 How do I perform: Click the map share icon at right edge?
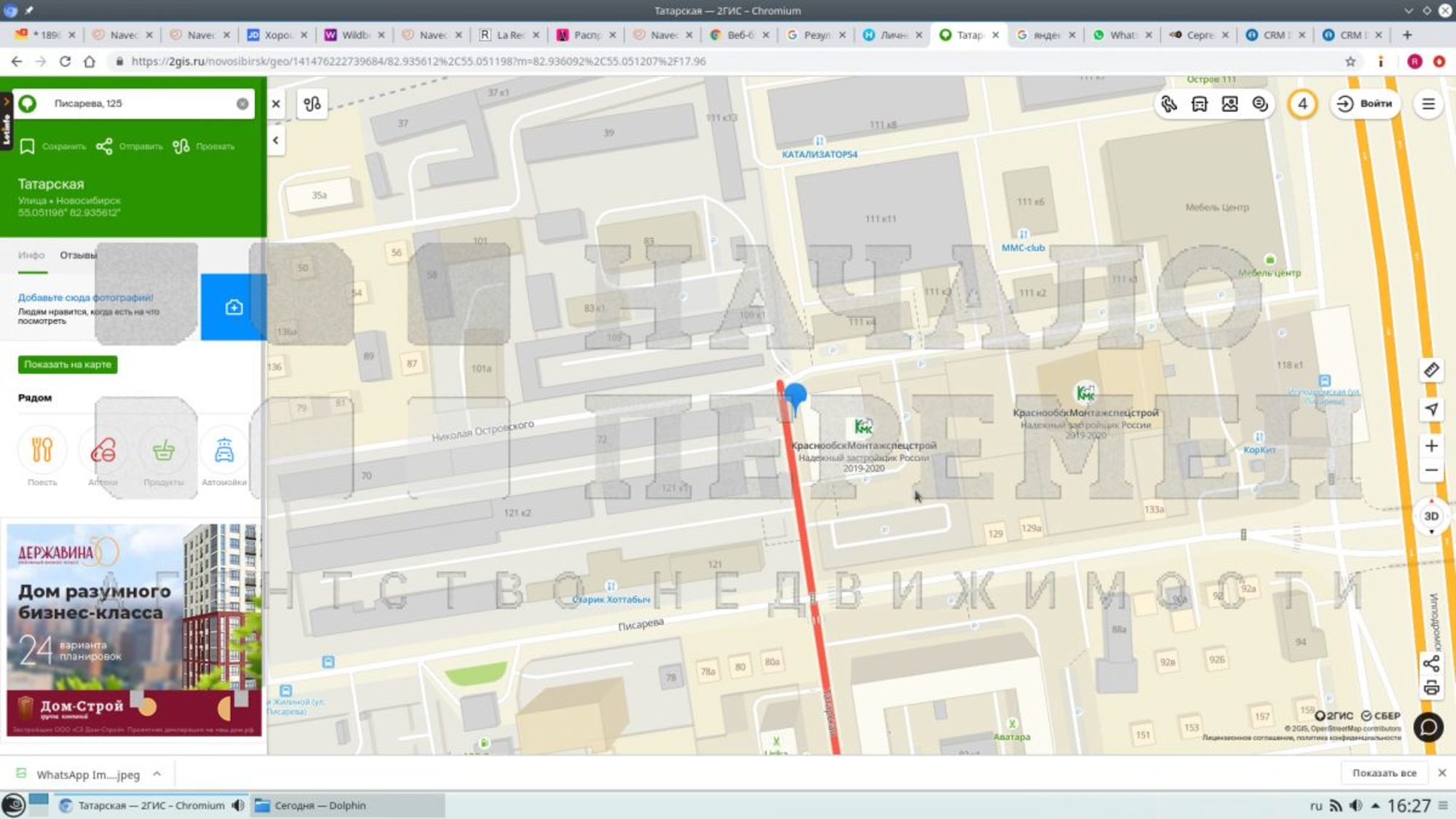point(1431,664)
